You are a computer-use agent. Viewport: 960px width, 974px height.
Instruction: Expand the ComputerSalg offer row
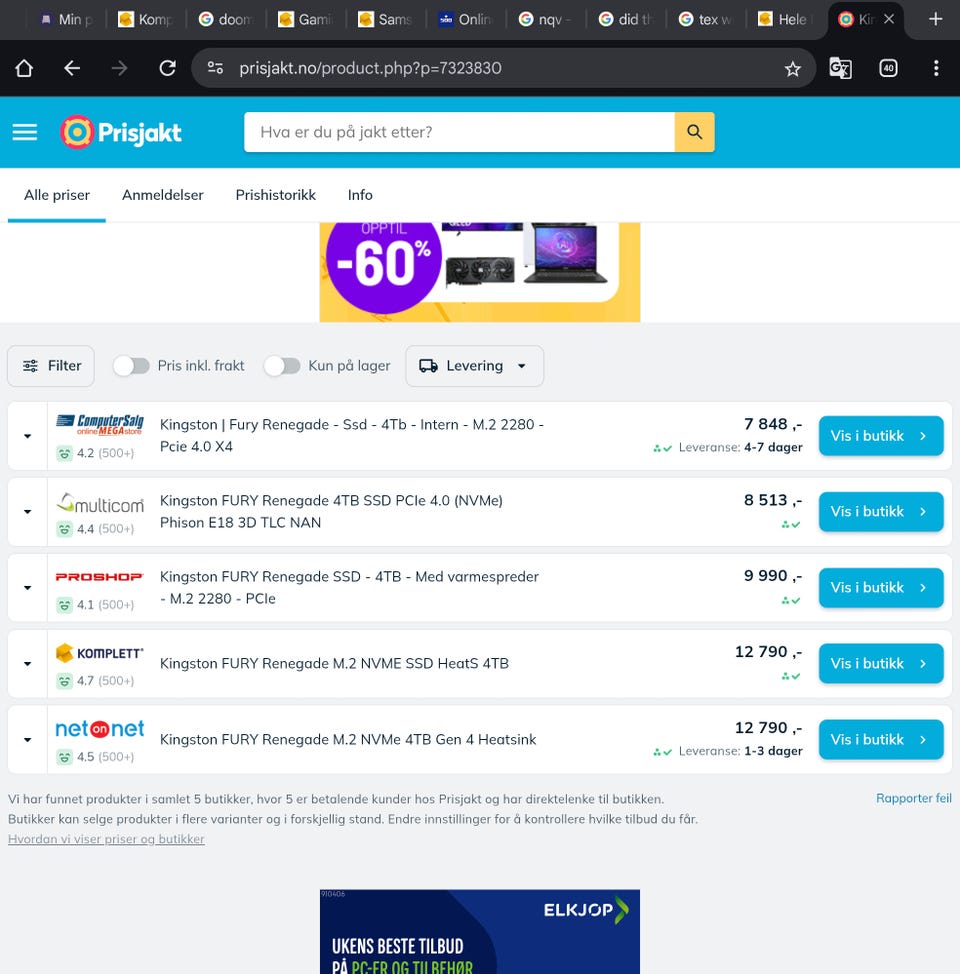[27, 436]
